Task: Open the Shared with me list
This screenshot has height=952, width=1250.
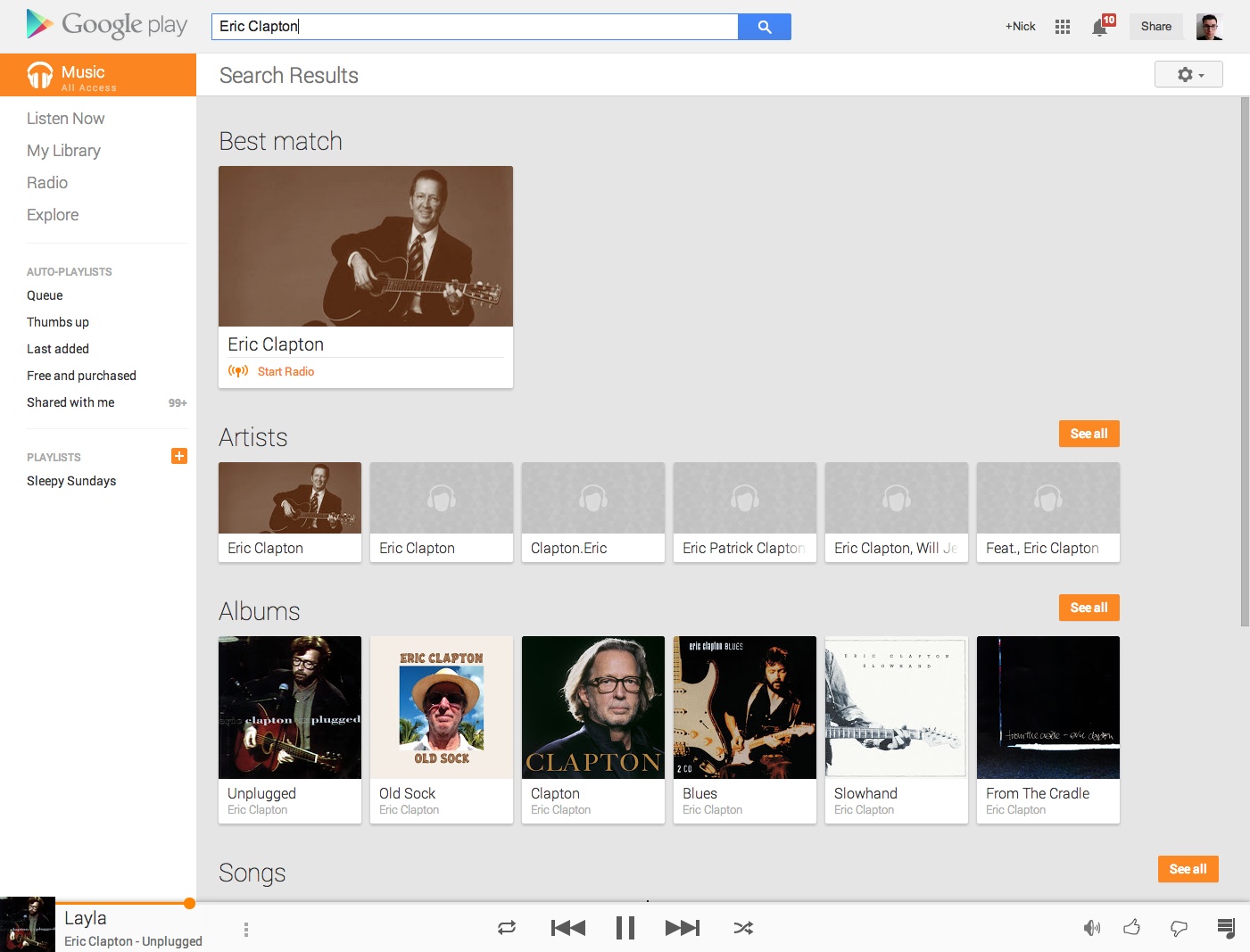Action: tap(70, 402)
